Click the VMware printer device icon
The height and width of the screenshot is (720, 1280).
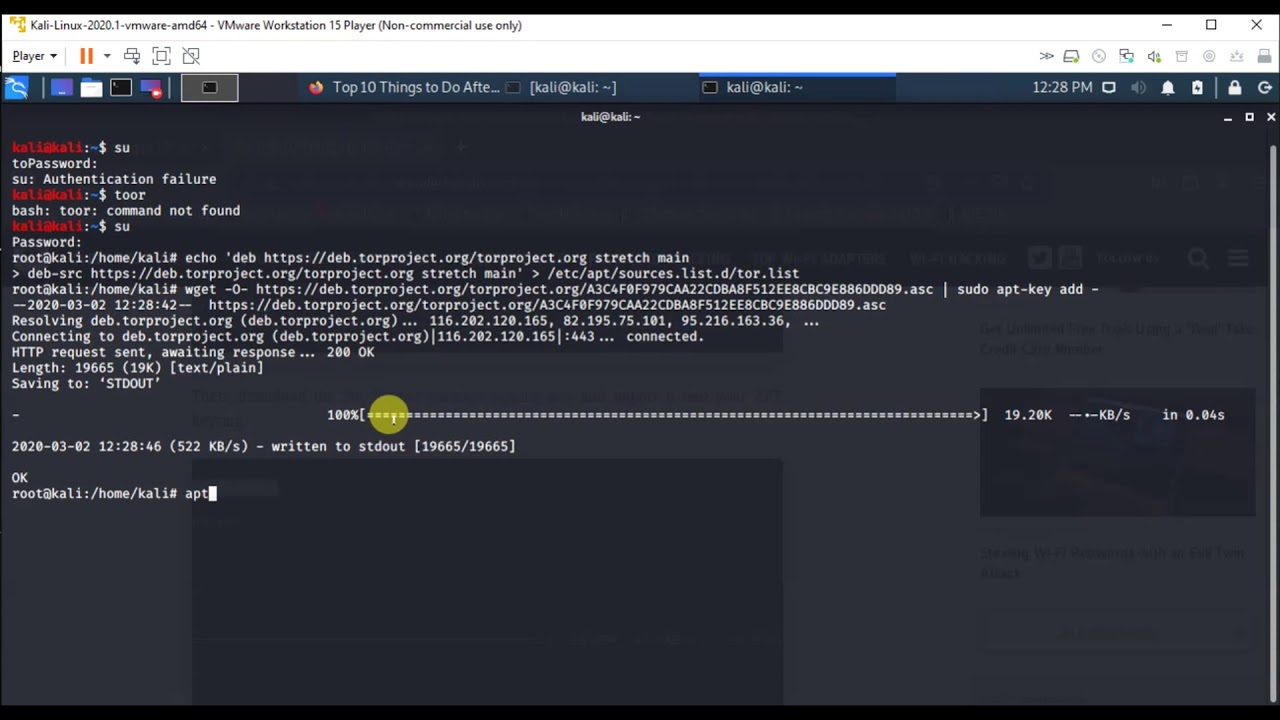click(x=1181, y=56)
